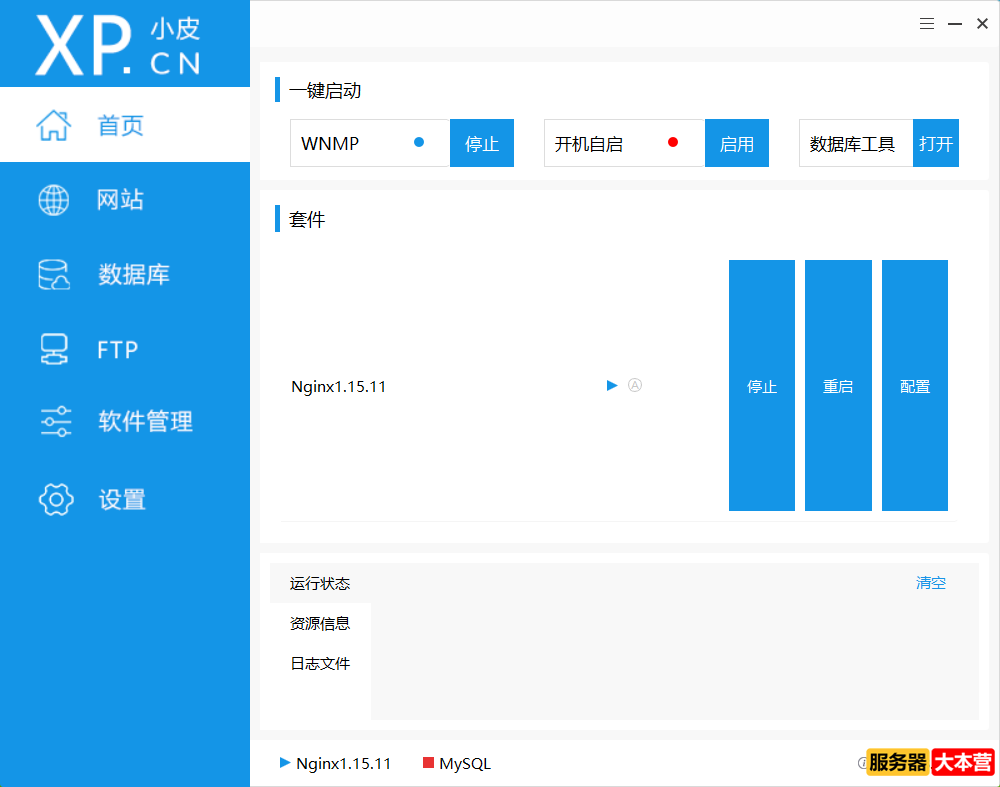Click the 软件管理 sliders icon
This screenshot has height=787, width=1000.
tap(54, 421)
